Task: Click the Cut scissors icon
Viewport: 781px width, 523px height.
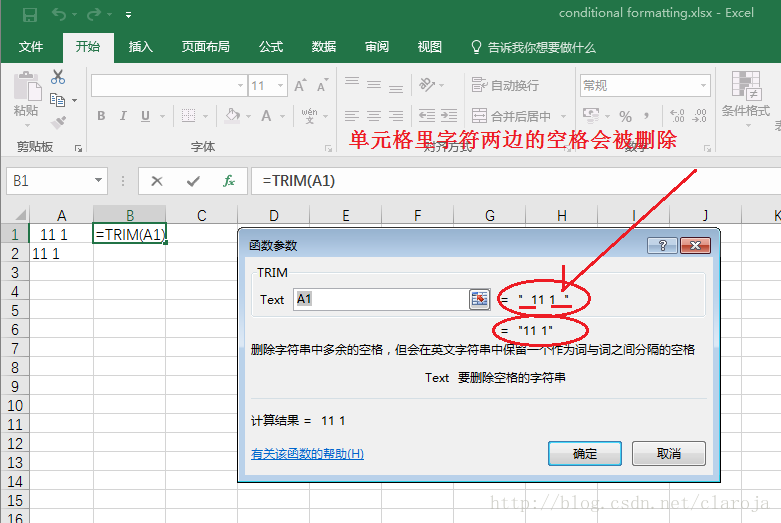Action: tap(58, 77)
